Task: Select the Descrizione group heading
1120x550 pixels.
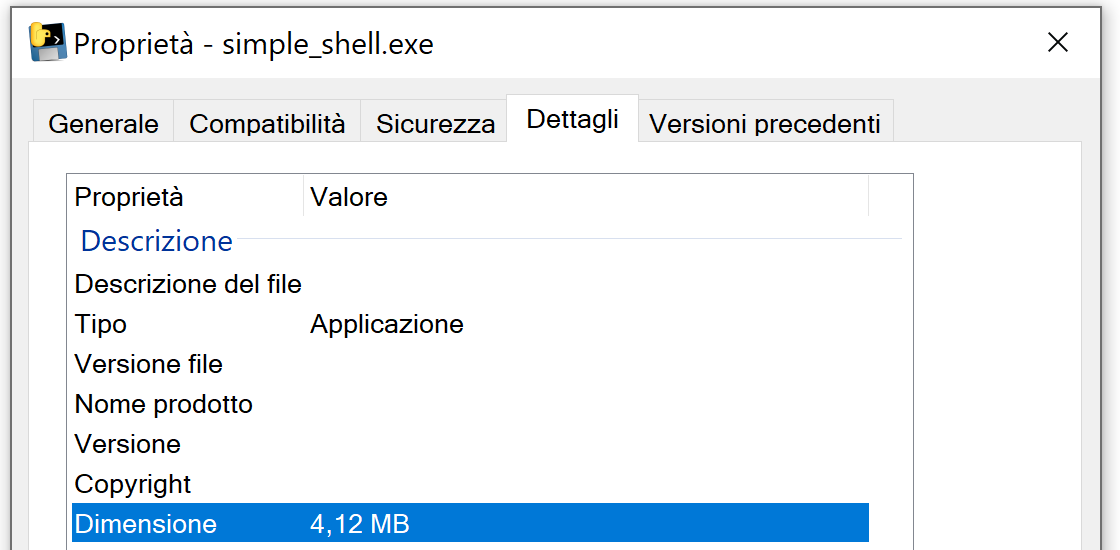Action: [x=157, y=241]
